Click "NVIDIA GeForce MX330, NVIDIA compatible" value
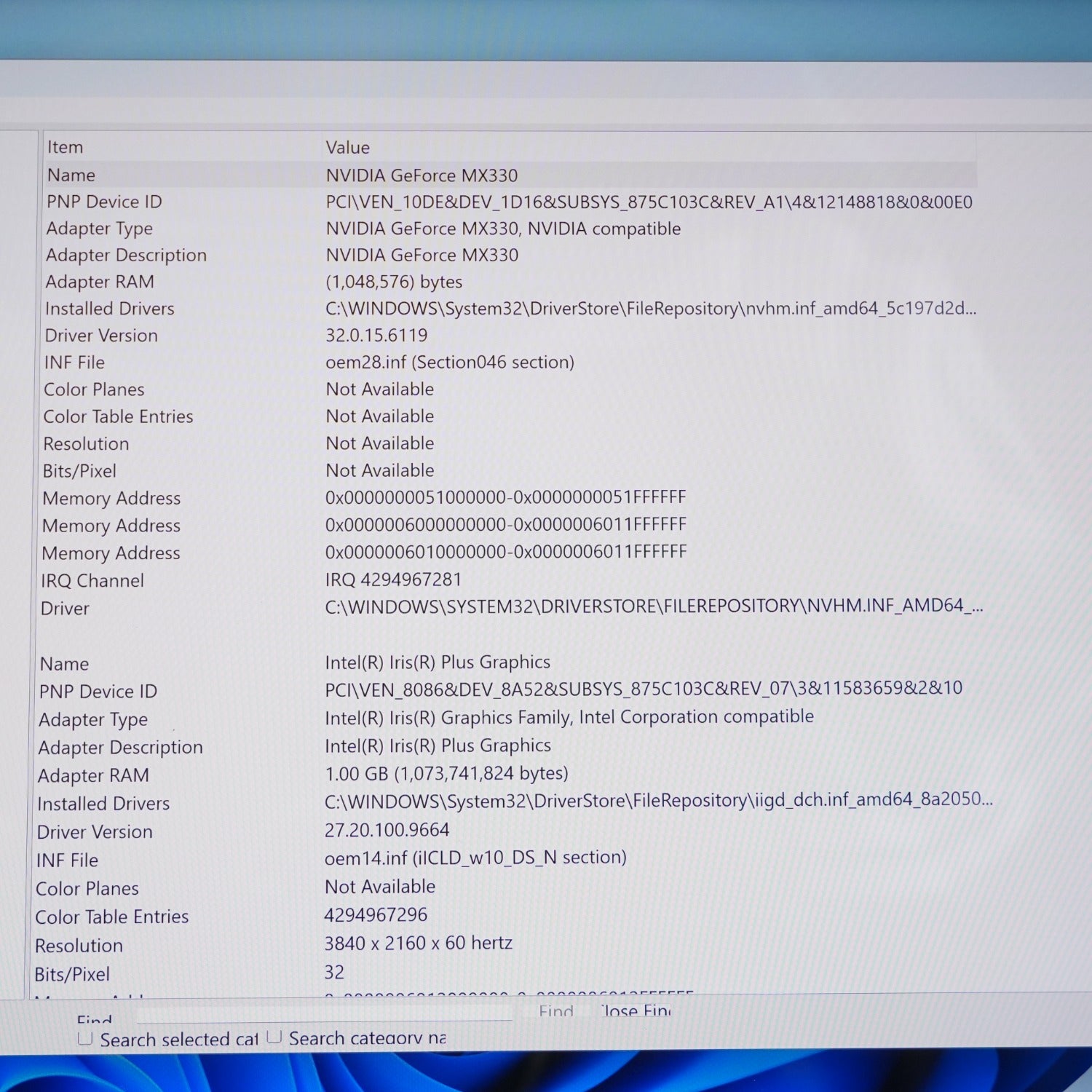1092x1092 pixels. [x=503, y=229]
